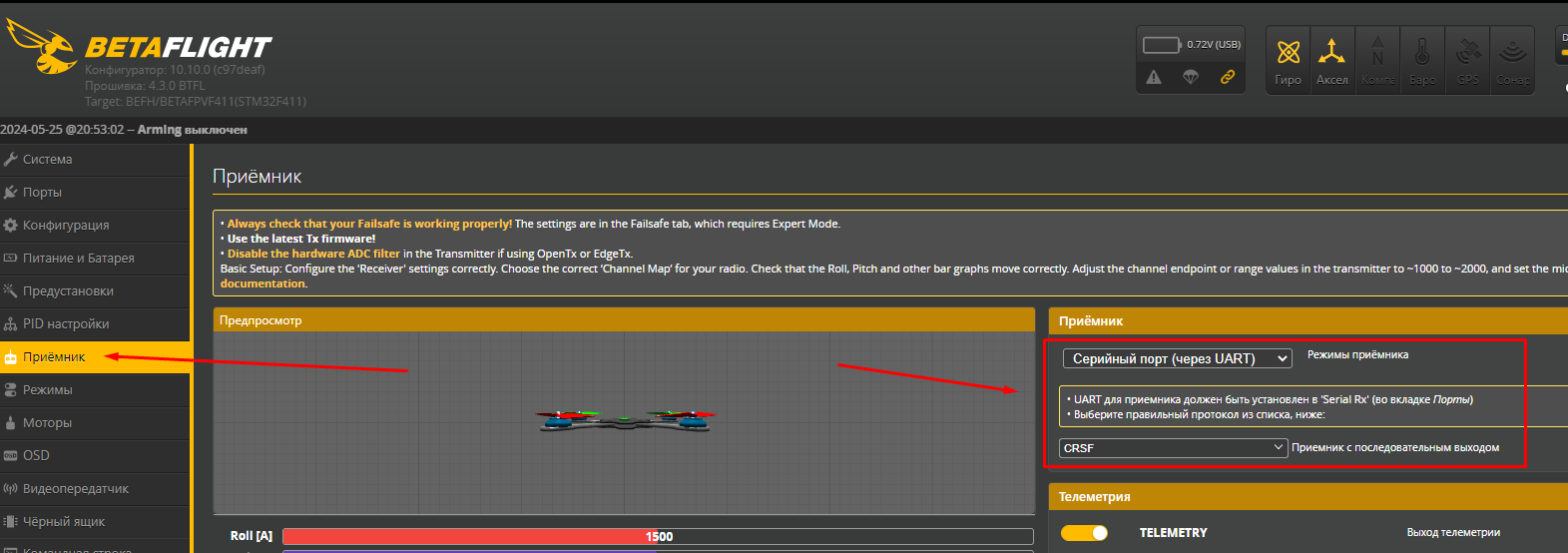Click the yellow link status icon
The width and height of the screenshot is (1568, 553).
coord(1227,77)
